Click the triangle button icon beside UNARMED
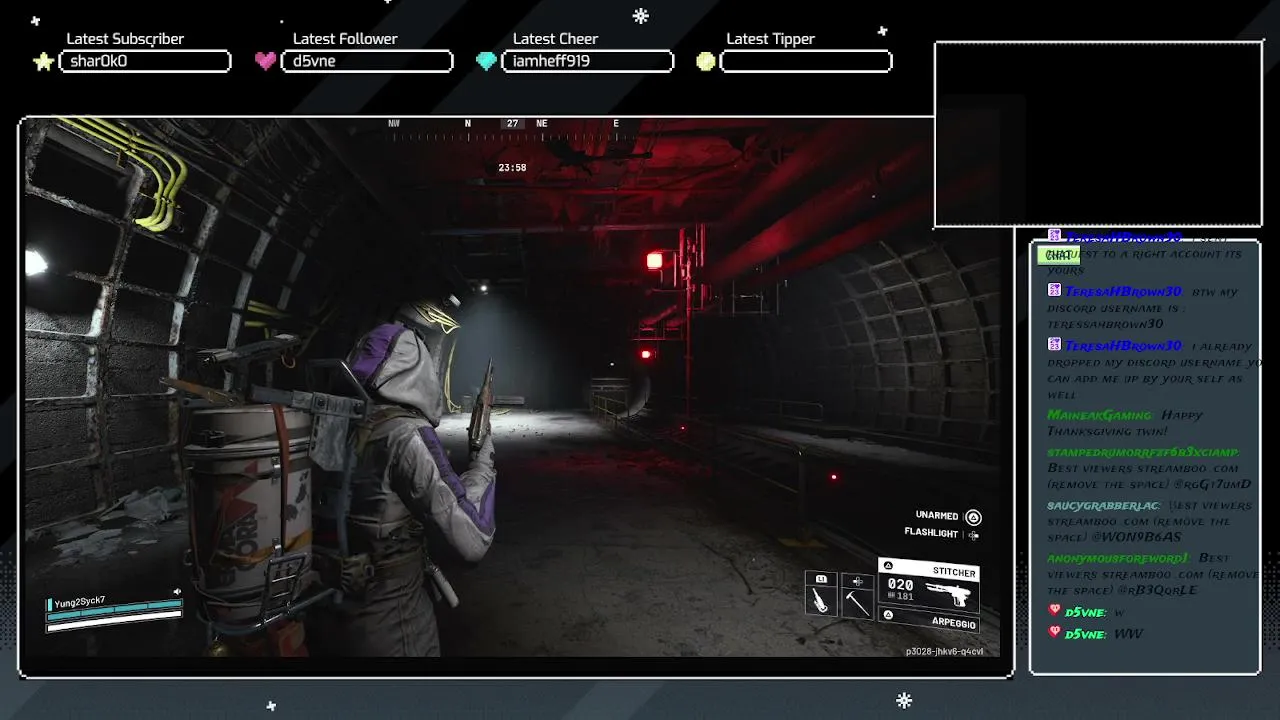The image size is (1280, 720). tap(973, 517)
